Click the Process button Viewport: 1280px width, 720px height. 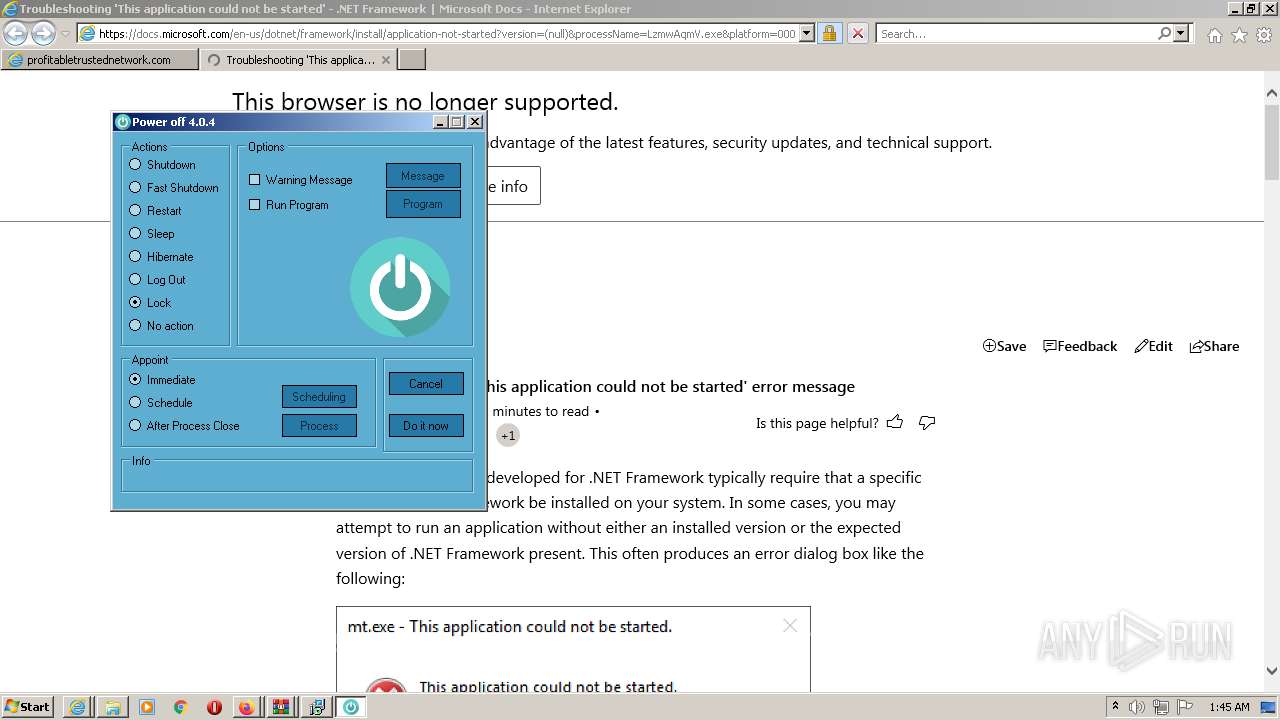(319, 426)
